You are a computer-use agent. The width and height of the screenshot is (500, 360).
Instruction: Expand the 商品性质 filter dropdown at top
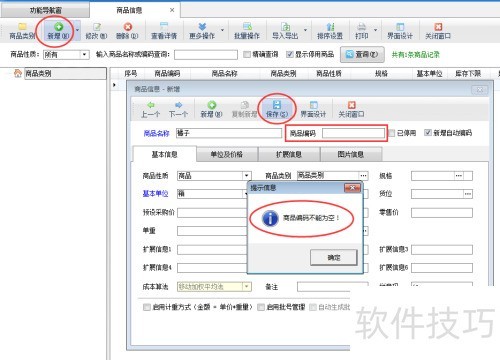(x=85, y=54)
